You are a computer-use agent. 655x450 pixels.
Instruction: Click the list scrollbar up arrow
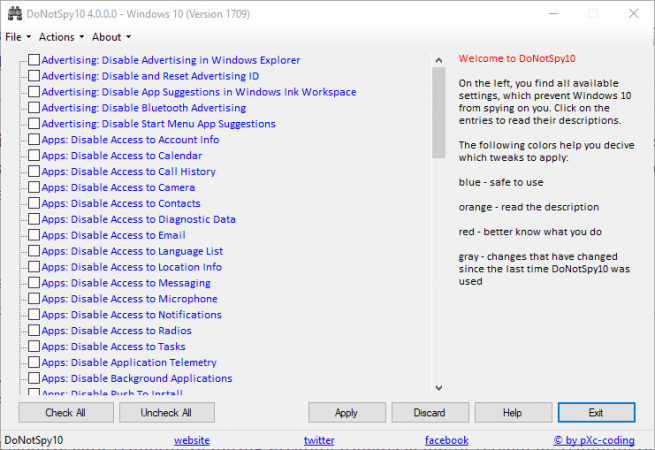coord(439,60)
